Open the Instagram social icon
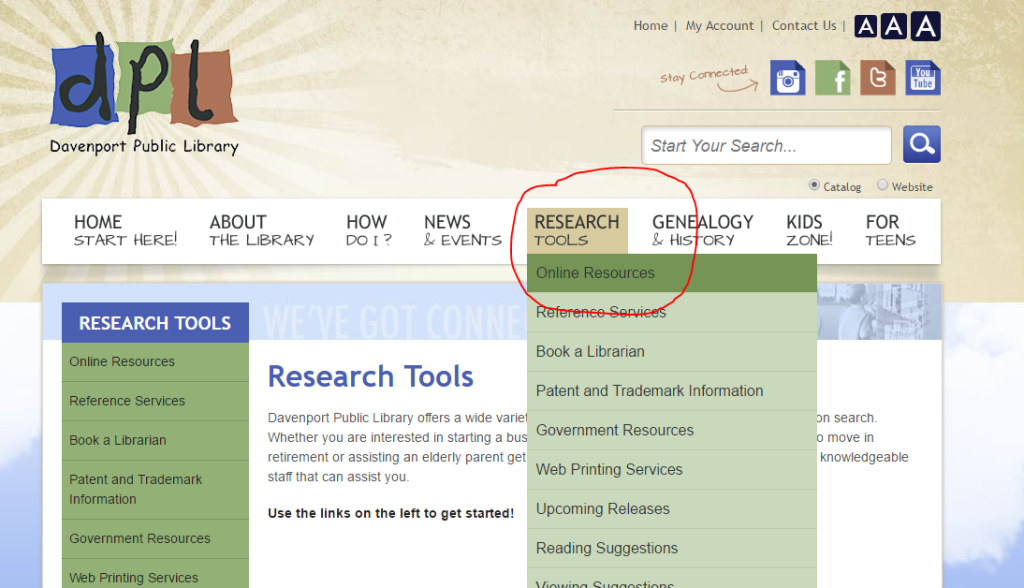Screen dimensions: 1024x588 pyautogui.click(x=788, y=78)
